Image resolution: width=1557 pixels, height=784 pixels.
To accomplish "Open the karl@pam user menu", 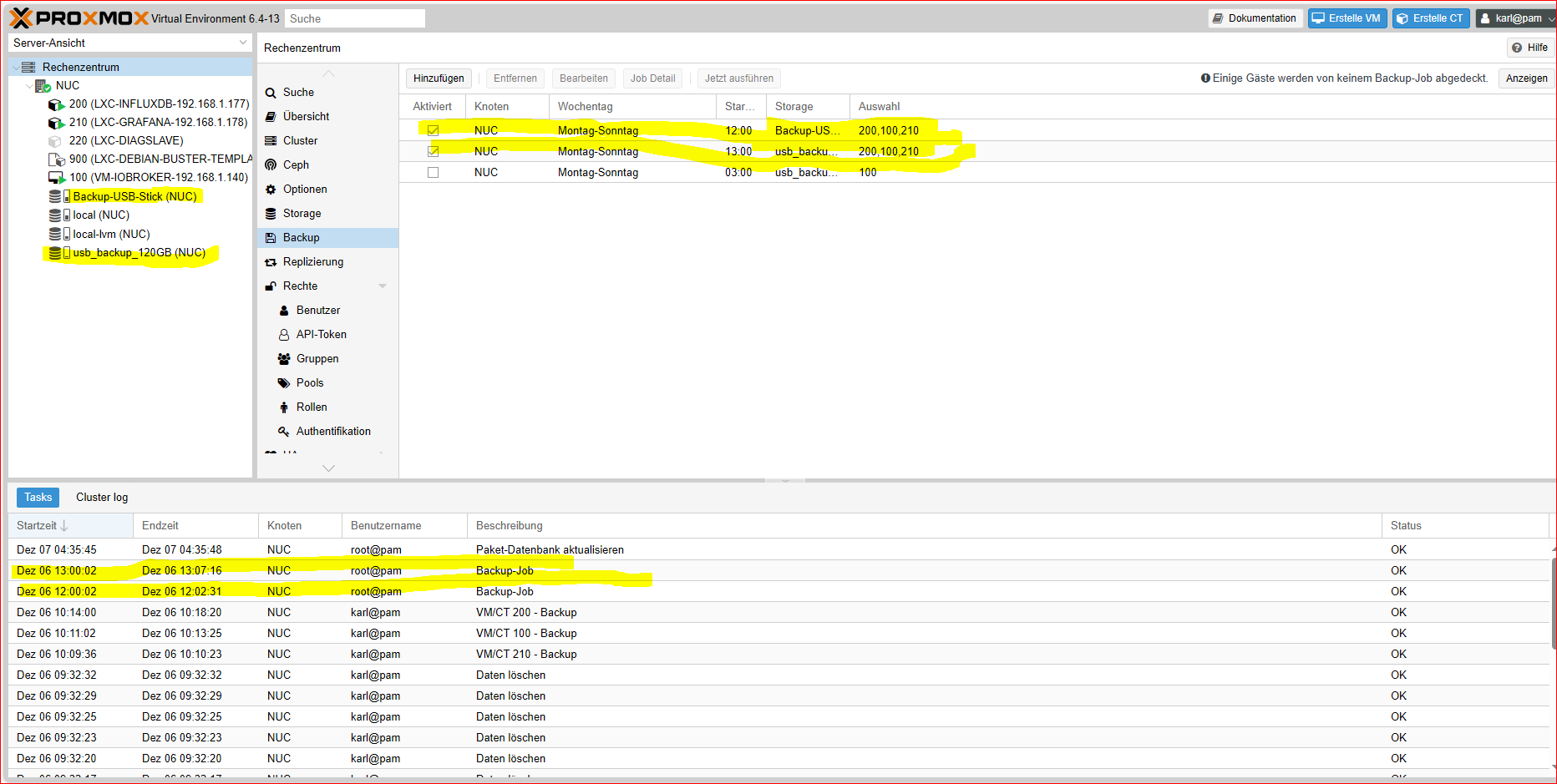I will pos(1515,18).
